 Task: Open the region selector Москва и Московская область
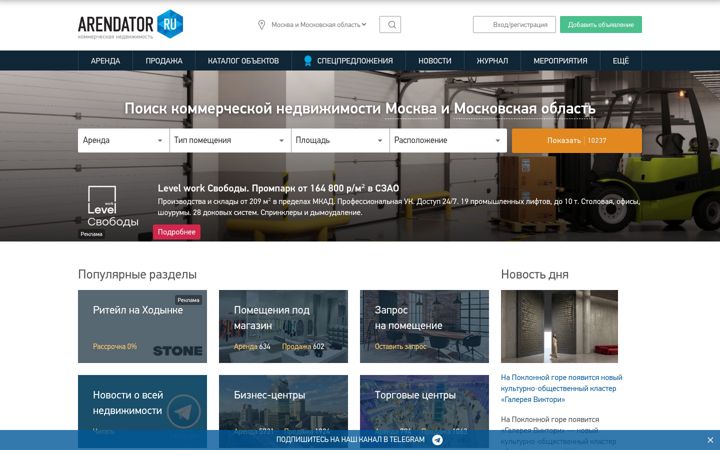pyautogui.click(x=319, y=25)
